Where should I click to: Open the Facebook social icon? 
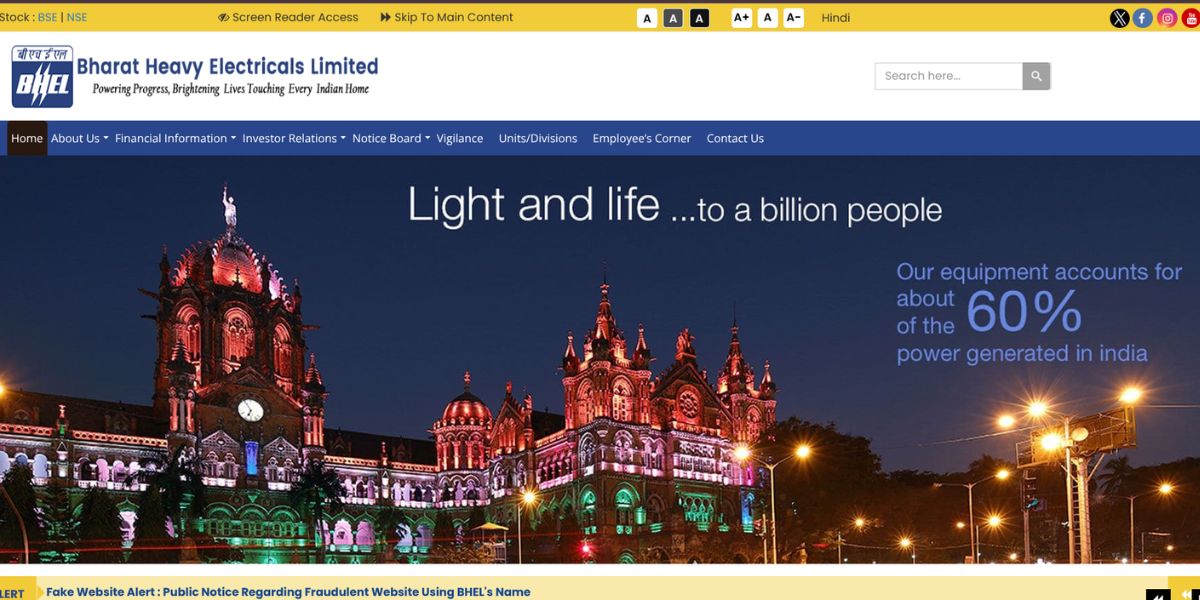pyautogui.click(x=1143, y=18)
